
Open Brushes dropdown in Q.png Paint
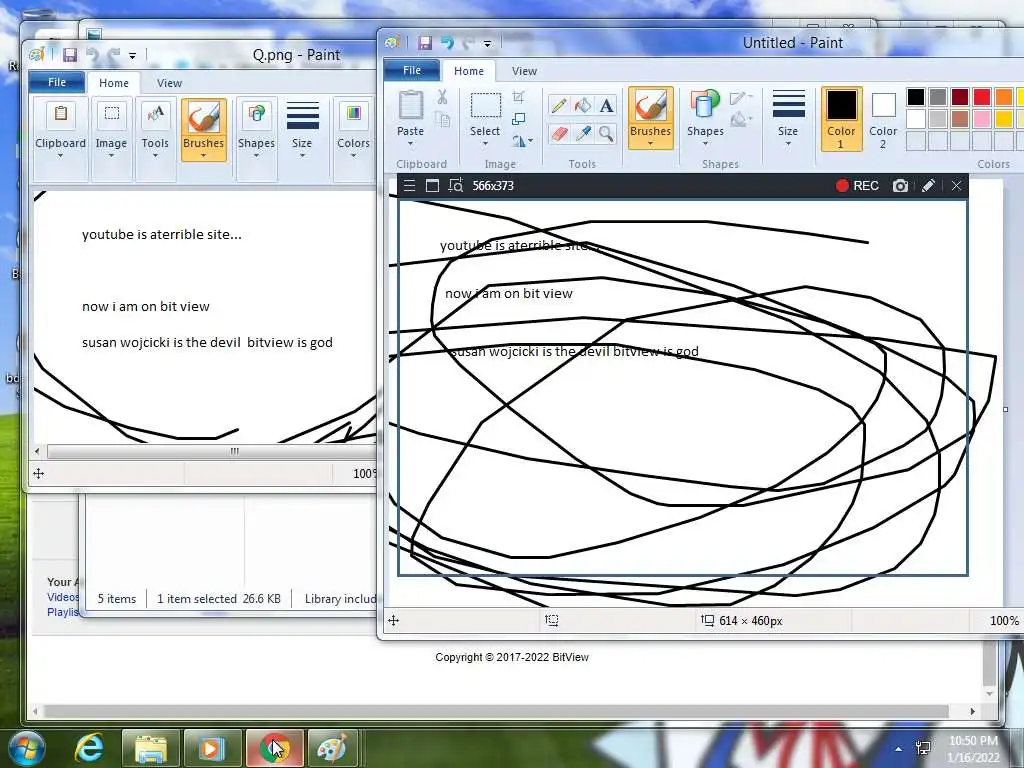204,130
